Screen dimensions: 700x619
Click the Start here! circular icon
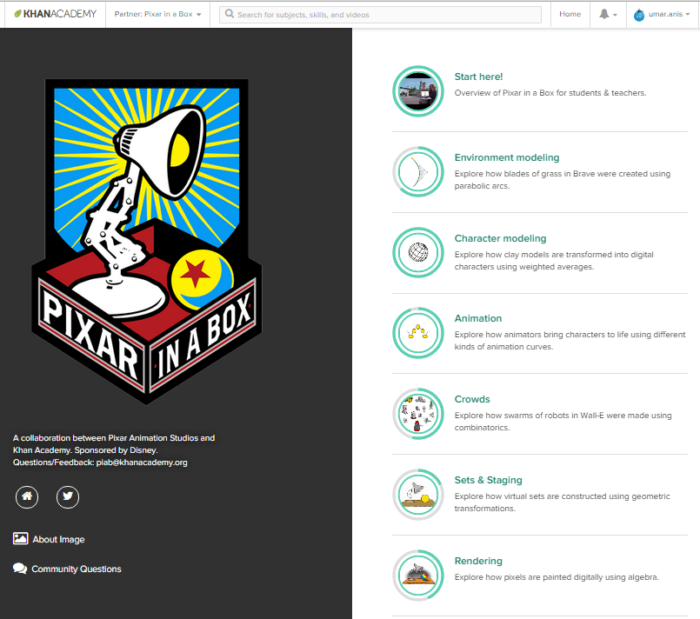click(418, 91)
